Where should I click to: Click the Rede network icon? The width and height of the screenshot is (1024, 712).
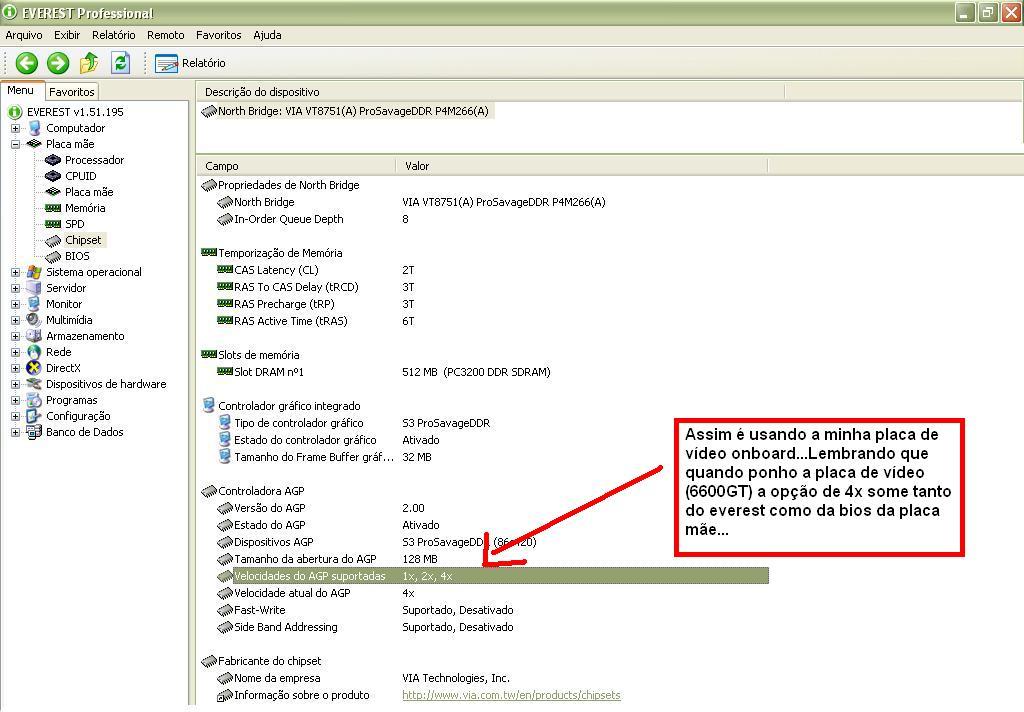34,352
